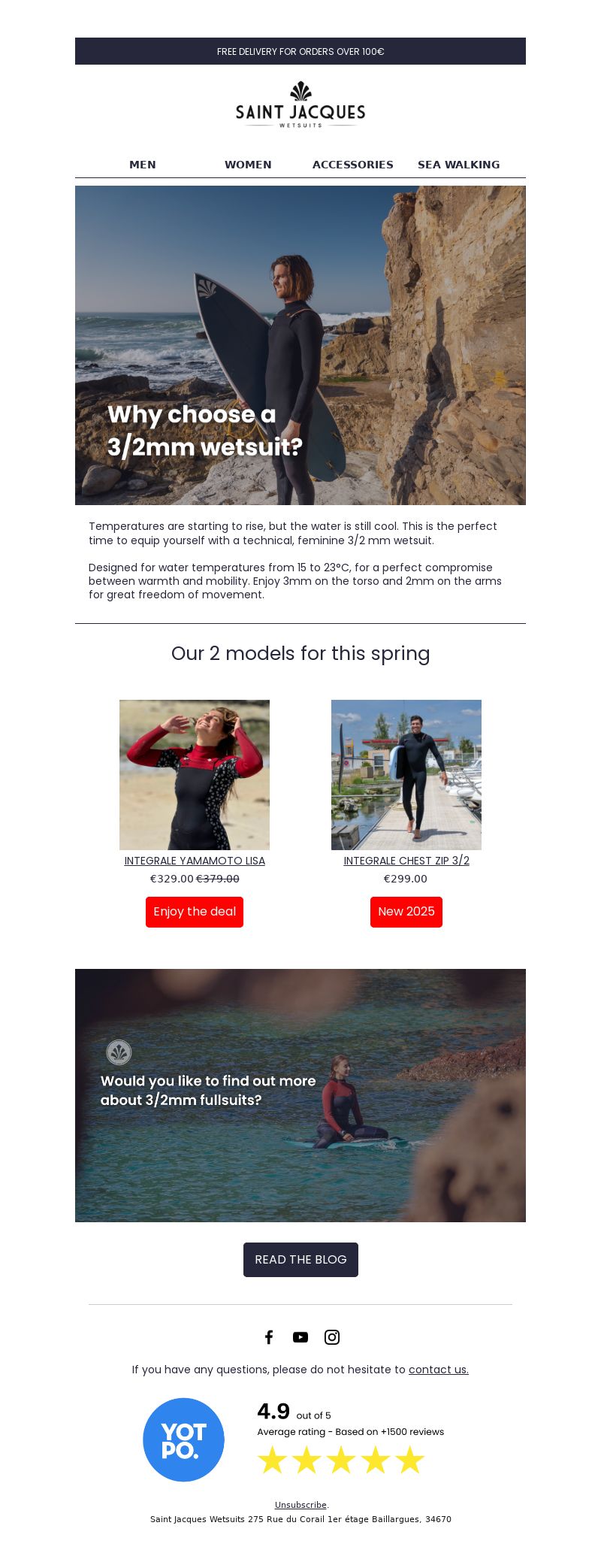The image size is (601, 1568).
Task: Click the READ THE BLOG button
Action: 300,1260
